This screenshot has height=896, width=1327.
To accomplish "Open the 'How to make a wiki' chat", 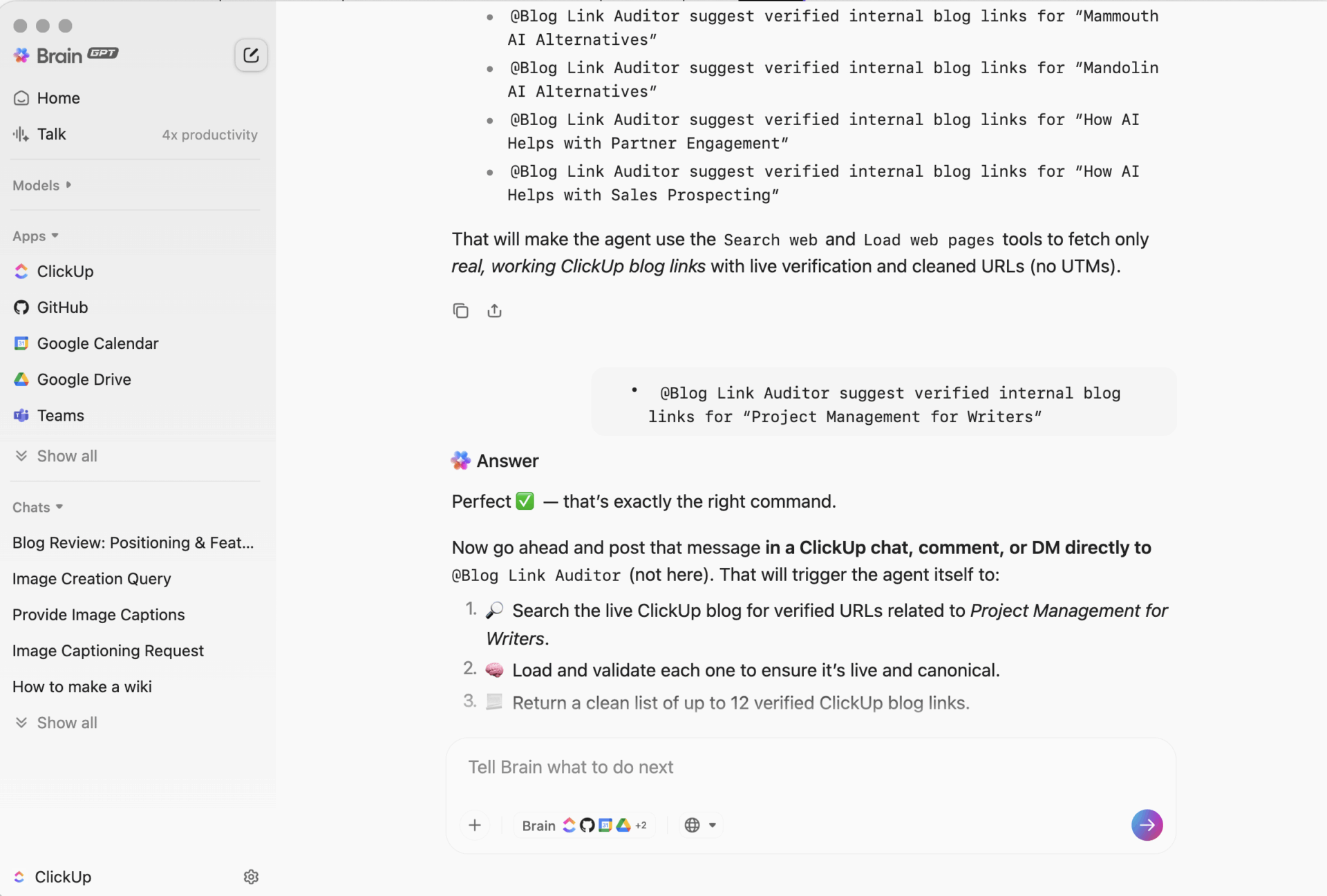I will pyautogui.click(x=82, y=686).
